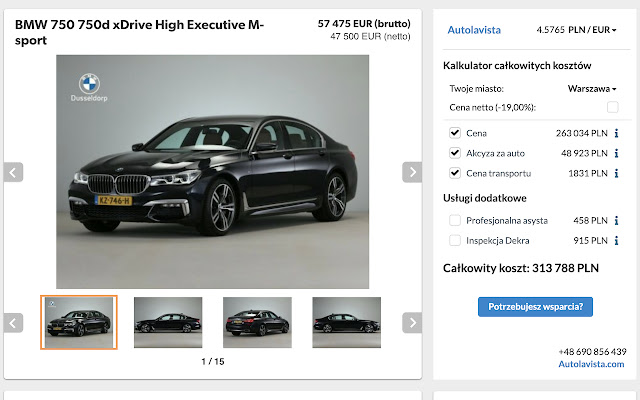Click the 263 034 PLN price amount
640x400 pixels.
coord(582,133)
